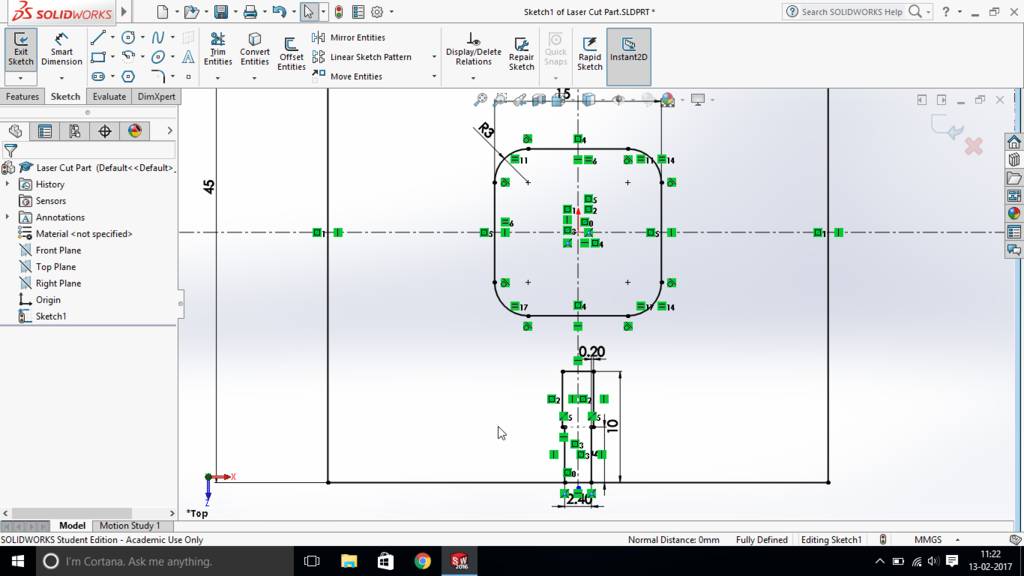Click the Save icon in title toolbar

point(221,12)
